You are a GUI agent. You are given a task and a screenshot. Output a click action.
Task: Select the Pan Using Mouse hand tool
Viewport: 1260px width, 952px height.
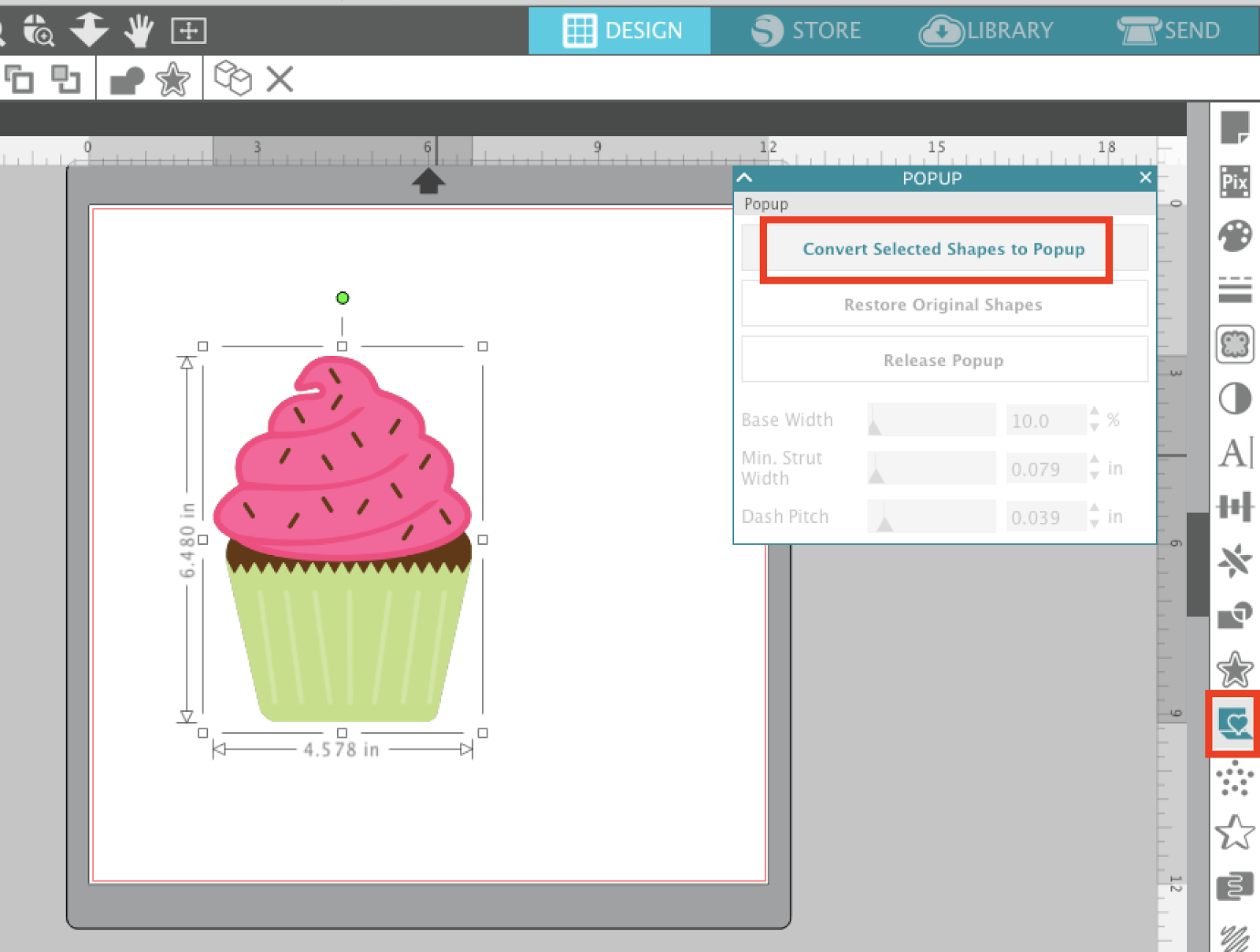click(x=139, y=31)
